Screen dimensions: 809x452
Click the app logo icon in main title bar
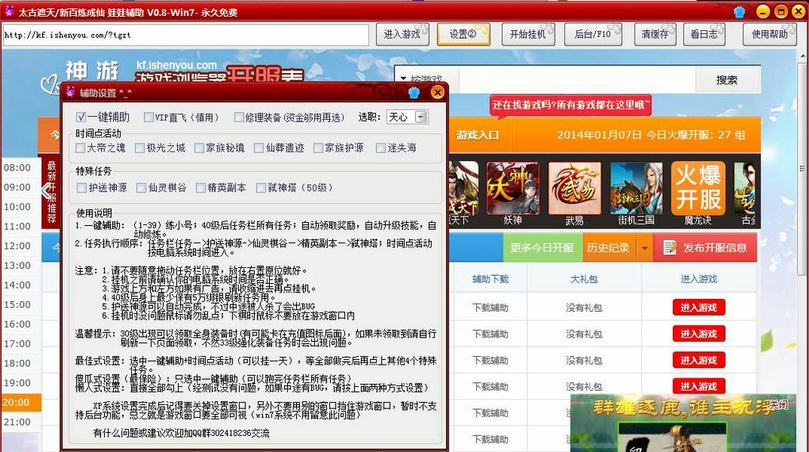point(9,11)
